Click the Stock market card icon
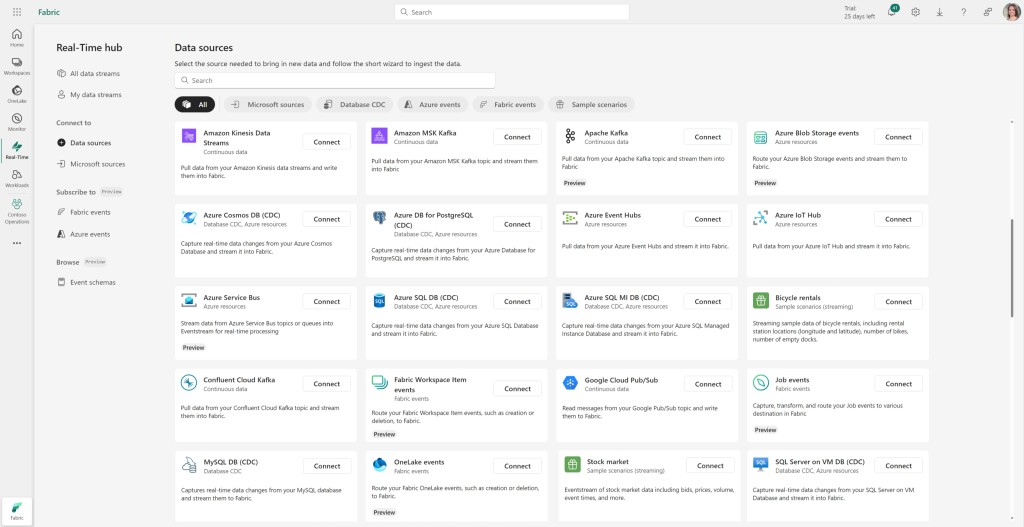Screen dimensions: 1024x527 click(x=573, y=464)
